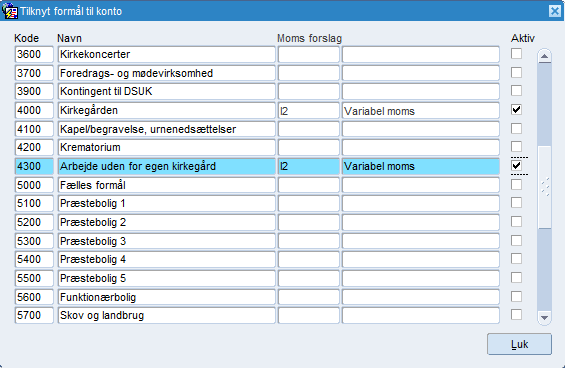Click the Navn field Foredrags- og mødevirksomhed
Viewport: 565px width, 368px height.
(166, 73)
